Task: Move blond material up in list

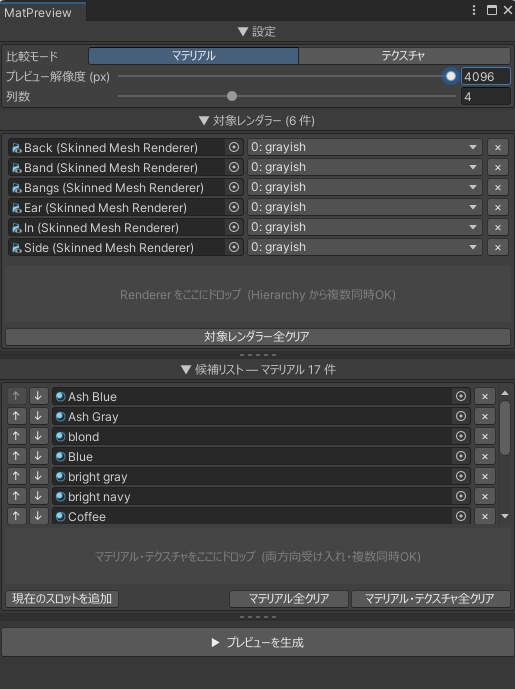Action: click(x=16, y=436)
